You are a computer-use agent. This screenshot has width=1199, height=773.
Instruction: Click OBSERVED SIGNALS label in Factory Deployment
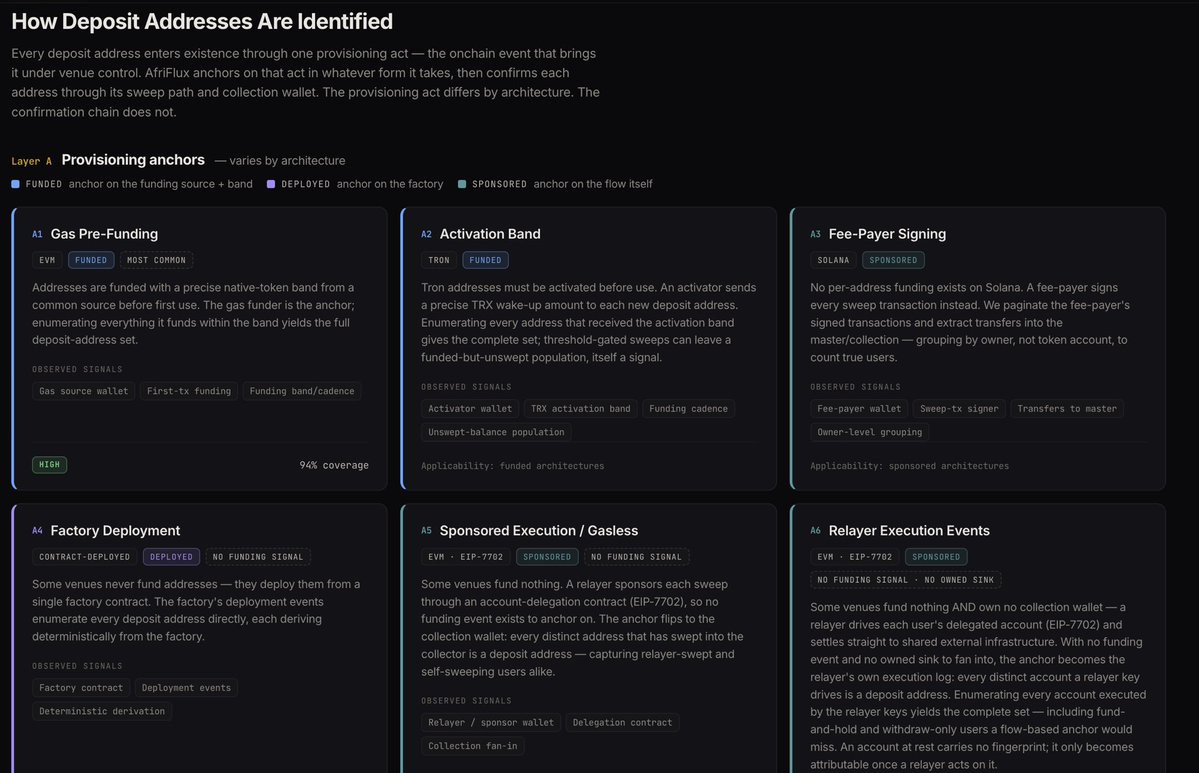coord(77,666)
